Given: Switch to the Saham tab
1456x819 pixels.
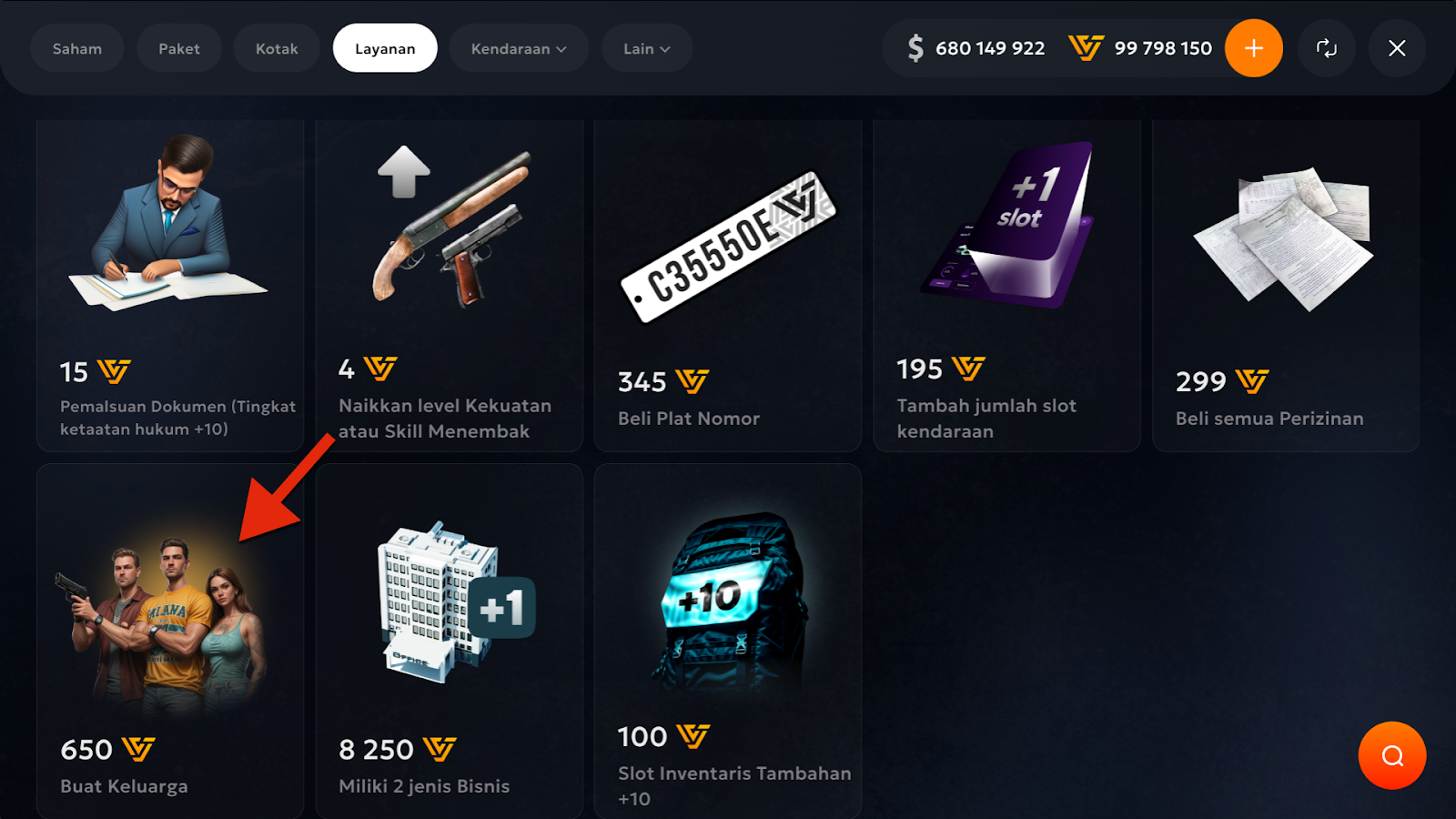Looking at the screenshot, I should [77, 48].
